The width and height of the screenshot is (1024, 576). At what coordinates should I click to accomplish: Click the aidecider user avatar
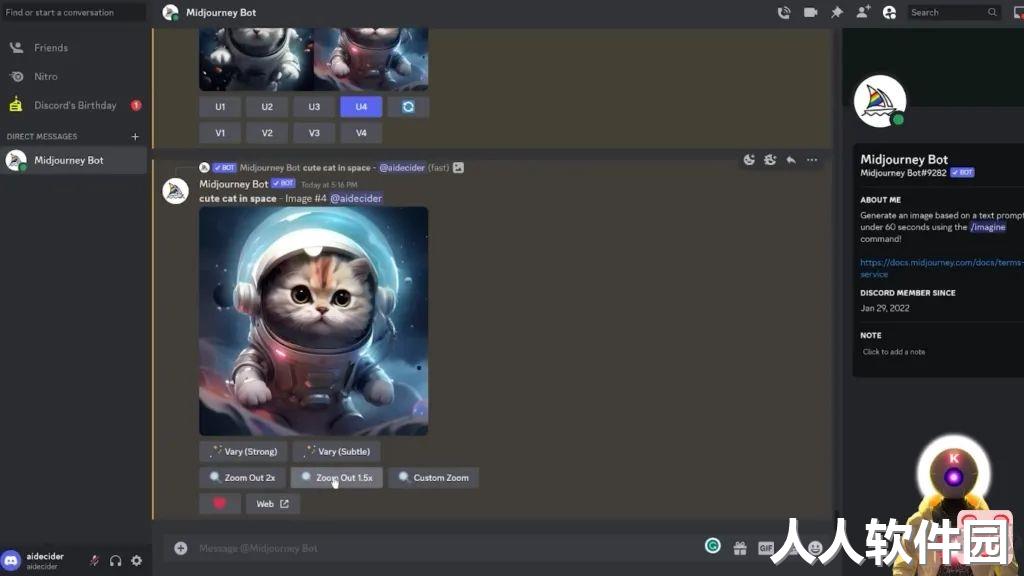coord(11,560)
